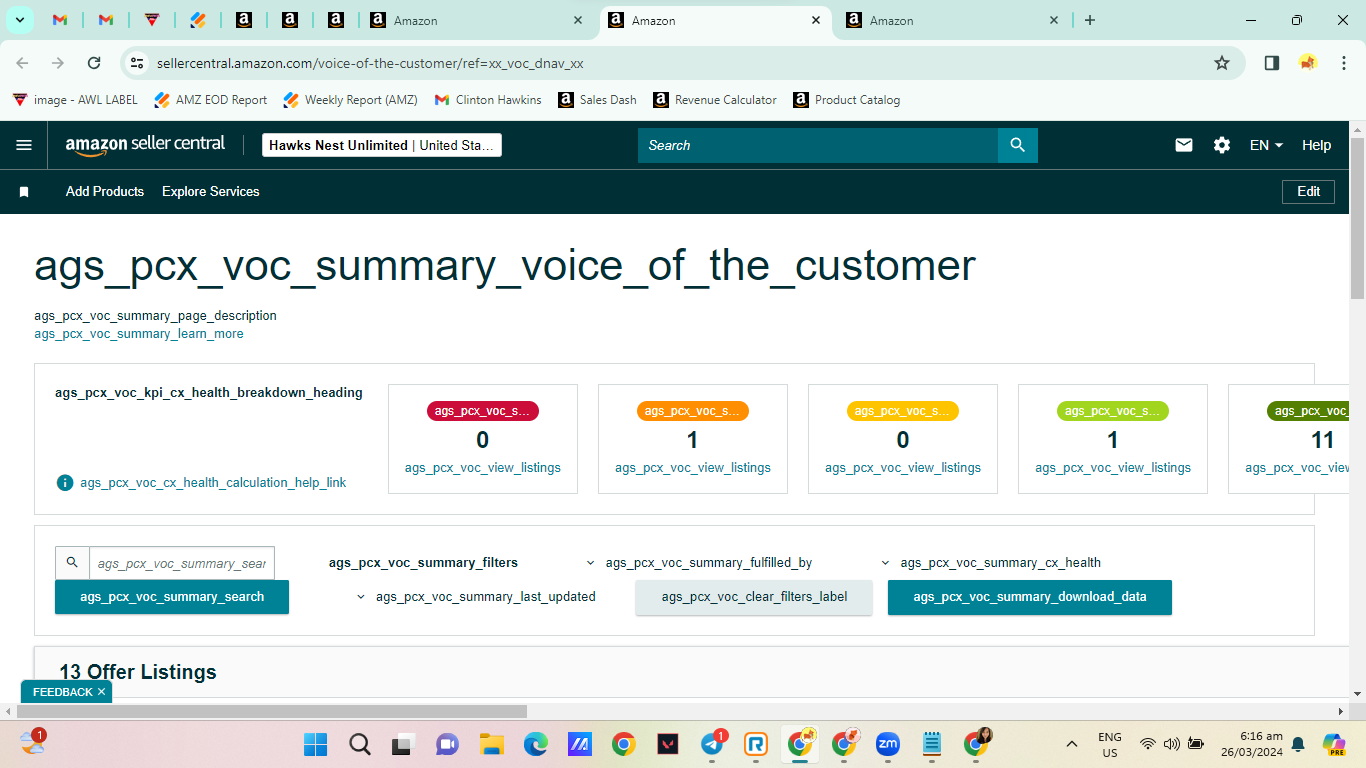This screenshot has height=768, width=1366.
Task: Open the Explore Services menu item
Action: [211, 192]
